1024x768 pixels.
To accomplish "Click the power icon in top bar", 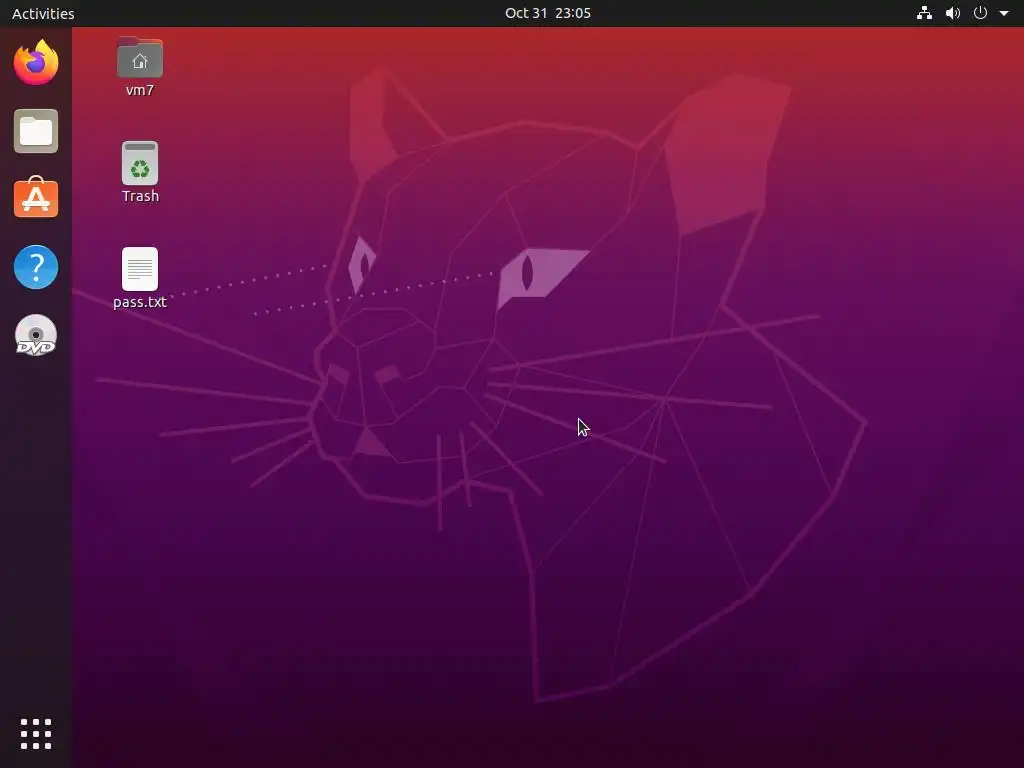I will pos(980,13).
